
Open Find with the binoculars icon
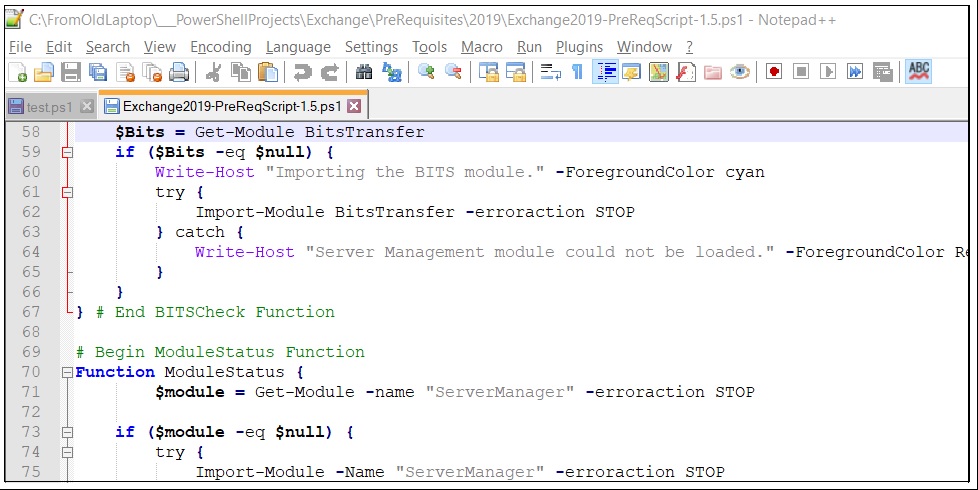point(364,72)
